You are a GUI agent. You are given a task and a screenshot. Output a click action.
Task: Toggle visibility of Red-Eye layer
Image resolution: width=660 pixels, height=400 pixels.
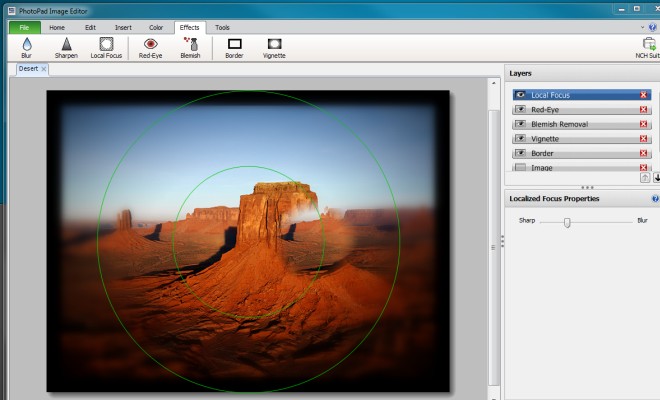[521, 109]
